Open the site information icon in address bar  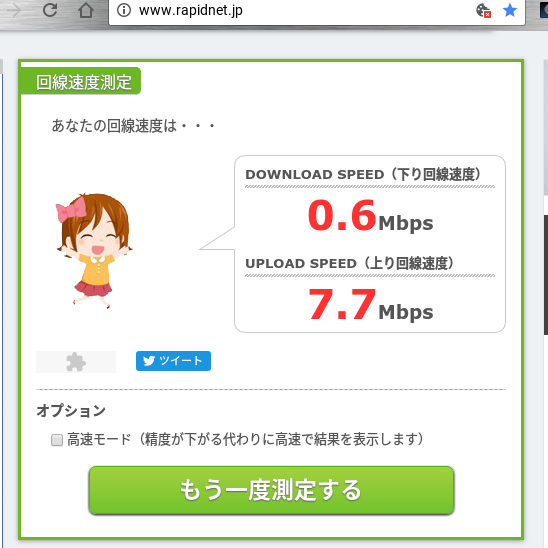tap(124, 10)
